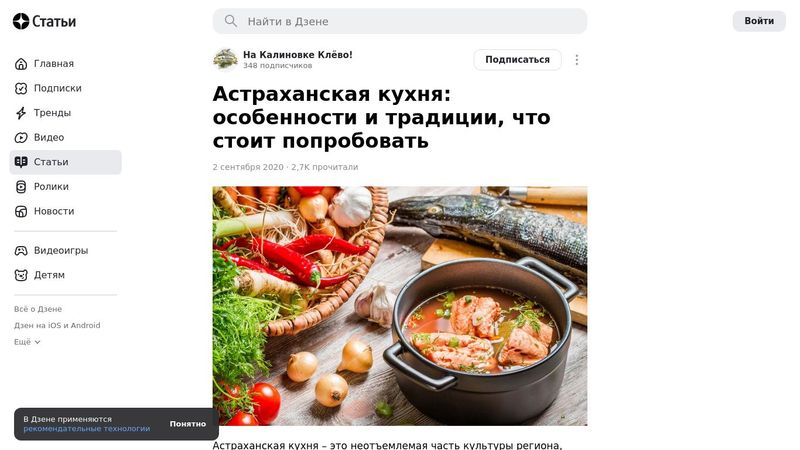Focus the Найти в Дзене search field

pos(400,21)
